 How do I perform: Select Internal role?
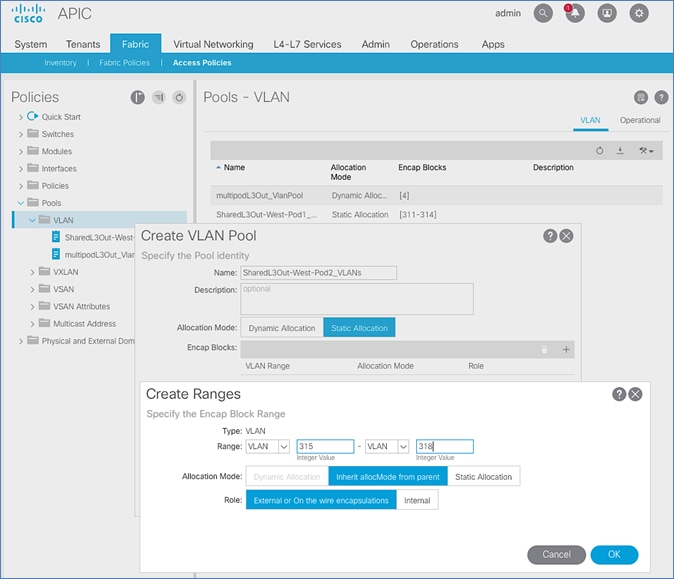[x=417, y=500]
